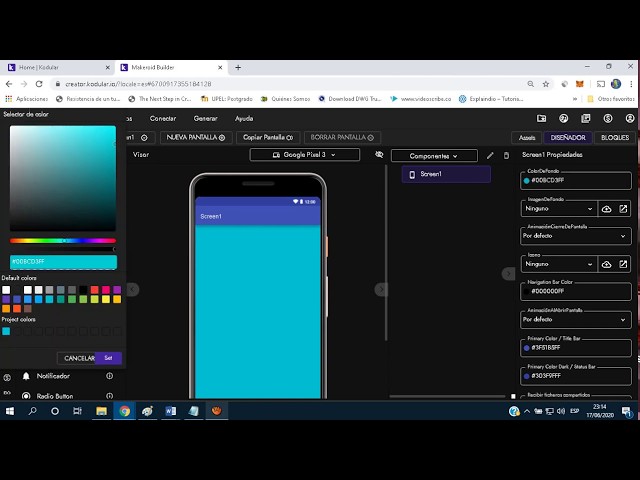Open the Ayuda menu
The height and width of the screenshot is (480, 640).
coord(244,118)
